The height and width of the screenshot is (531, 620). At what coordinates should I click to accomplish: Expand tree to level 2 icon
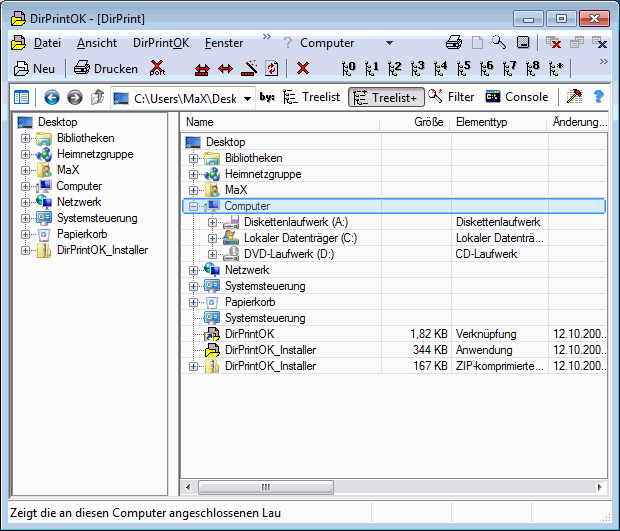(x=395, y=68)
